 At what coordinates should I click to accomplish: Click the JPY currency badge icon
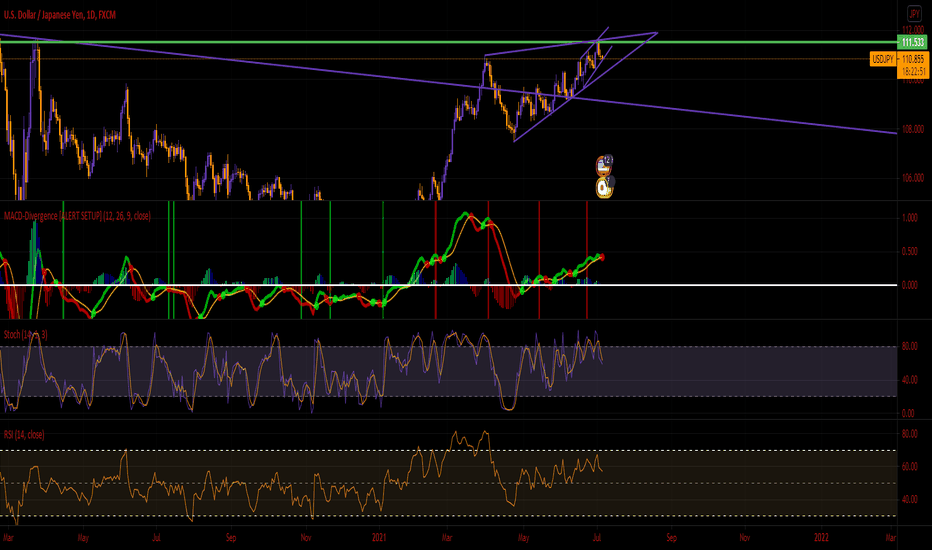(x=914, y=14)
